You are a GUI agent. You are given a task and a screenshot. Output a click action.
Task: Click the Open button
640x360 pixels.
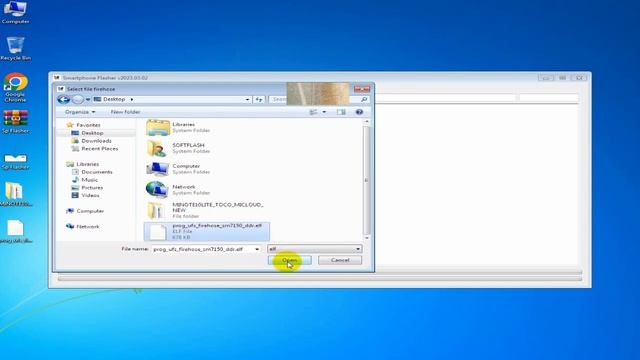coord(290,260)
